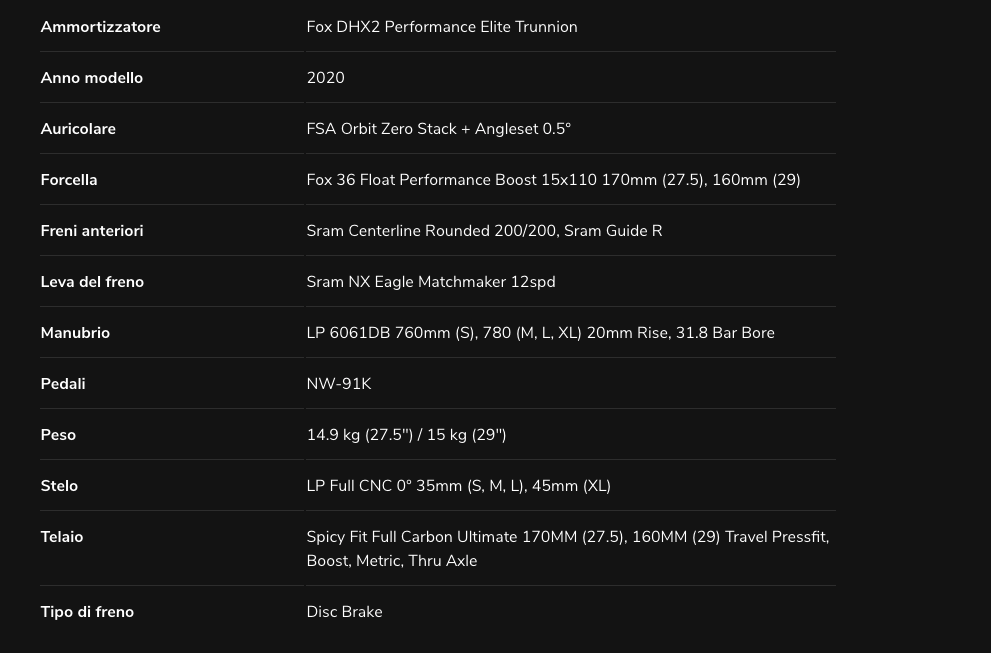This screenshot has width=991, height=653.
Task: Click the Forcella label
Action: tap(69, 180)
